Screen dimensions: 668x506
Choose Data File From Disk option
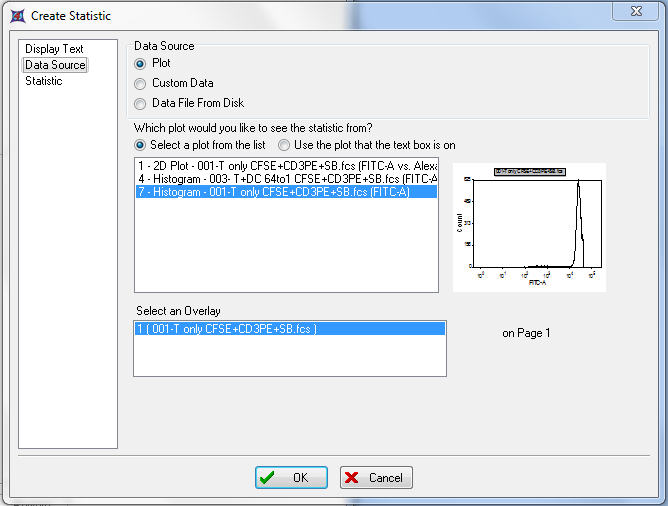(140, 104)
